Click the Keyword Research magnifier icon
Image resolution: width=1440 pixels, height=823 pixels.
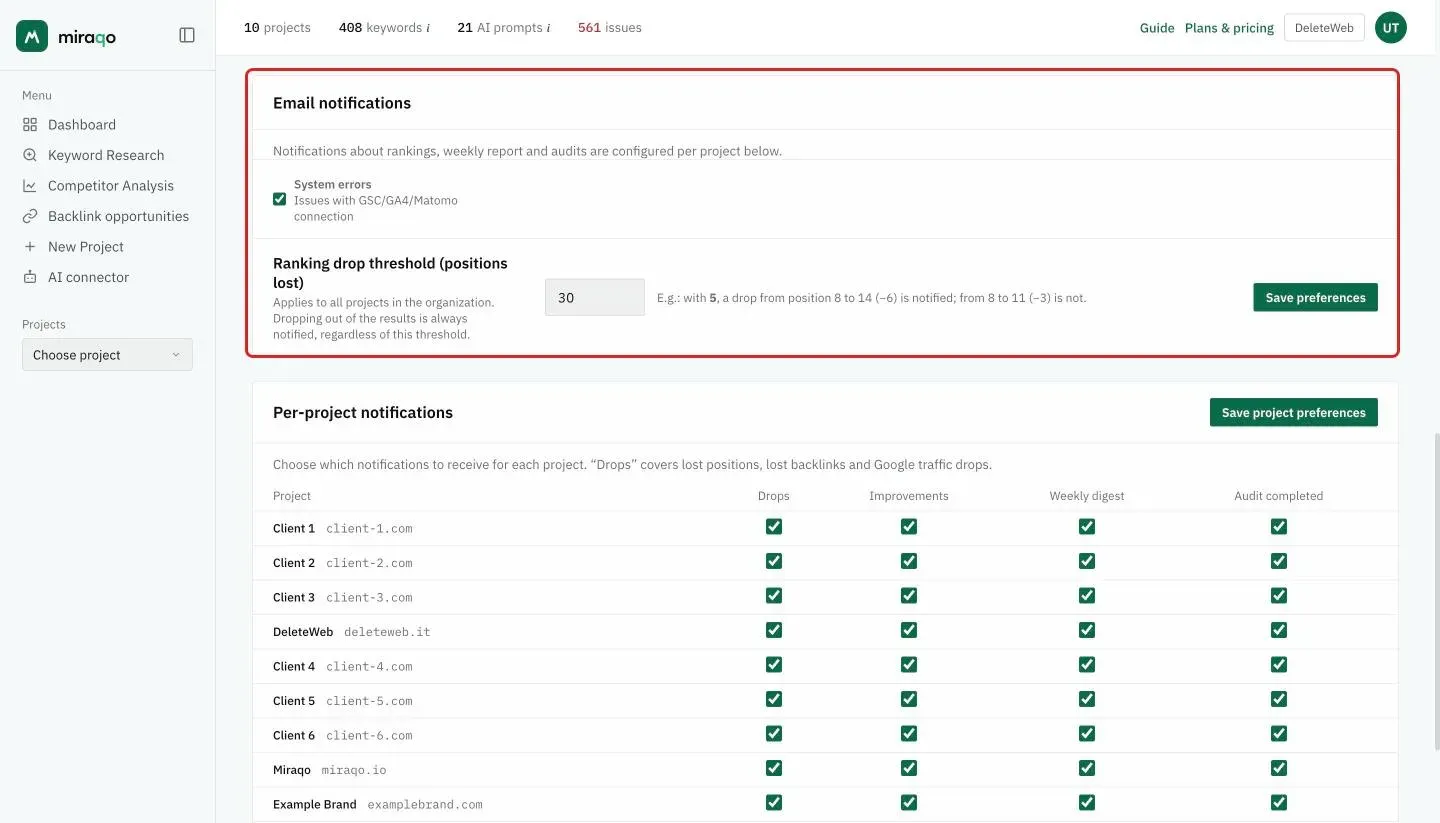pos(30,155)
